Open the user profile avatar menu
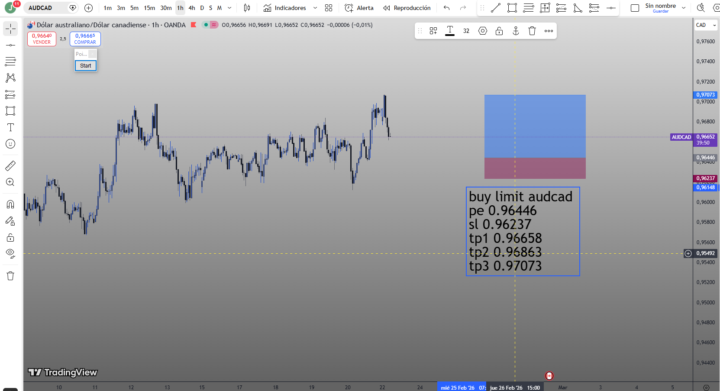The width and height of the screenshot is (720, 391). pyautogui.click(x=11, y=7)
